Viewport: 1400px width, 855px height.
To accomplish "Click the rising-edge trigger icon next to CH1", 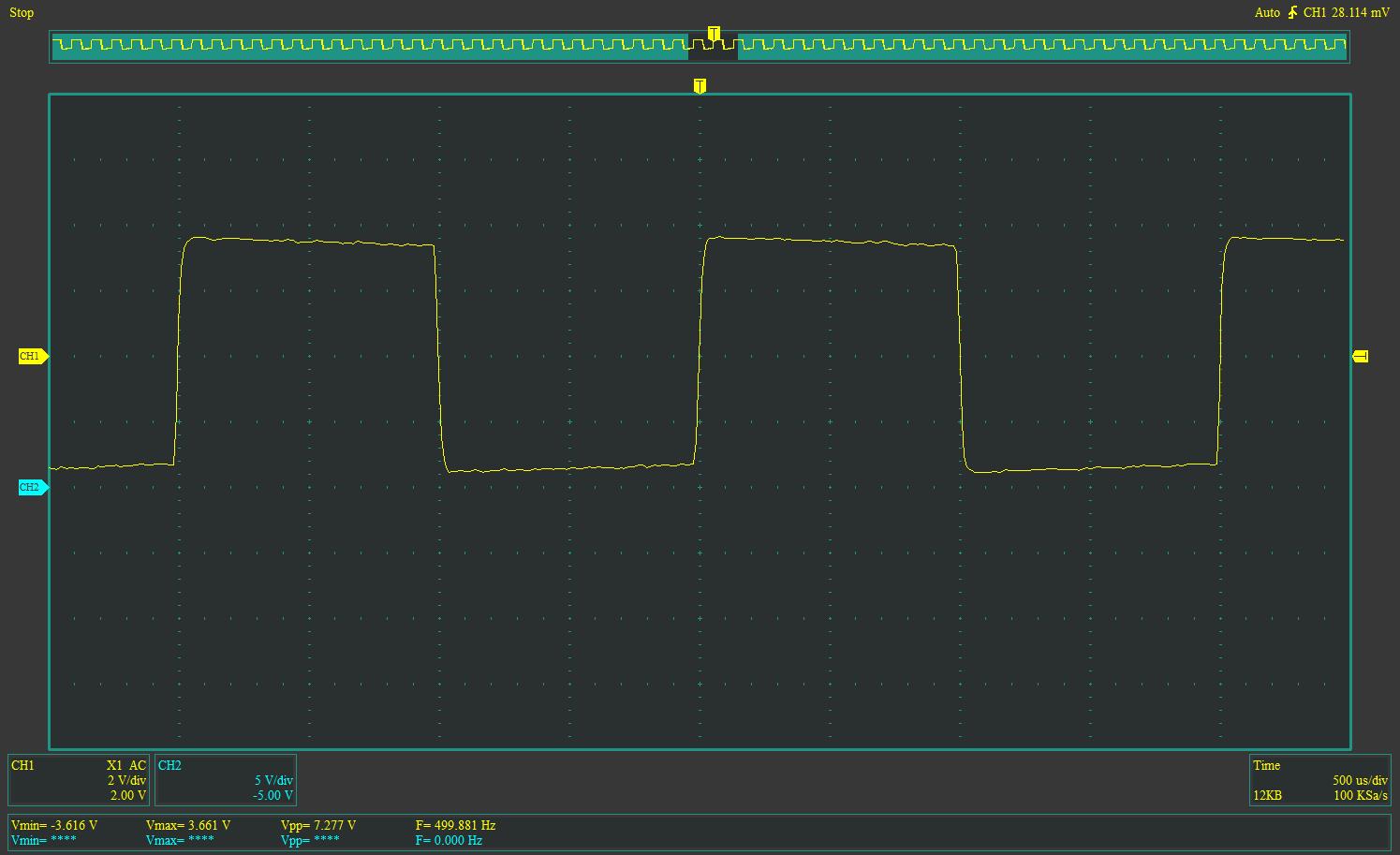I will pos(1292,13).
